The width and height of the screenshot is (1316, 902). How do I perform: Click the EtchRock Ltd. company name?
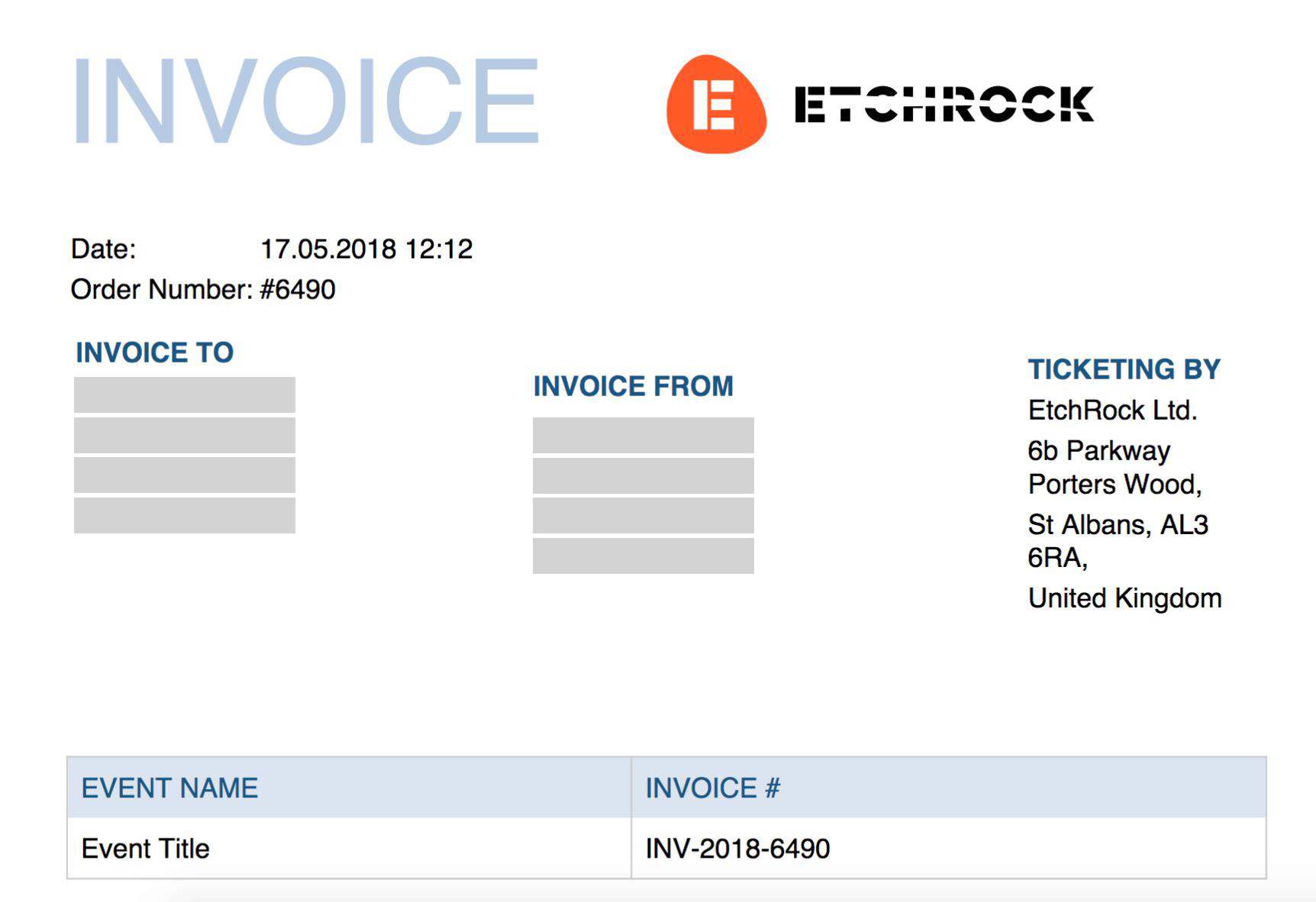(x=1112, y=411)
